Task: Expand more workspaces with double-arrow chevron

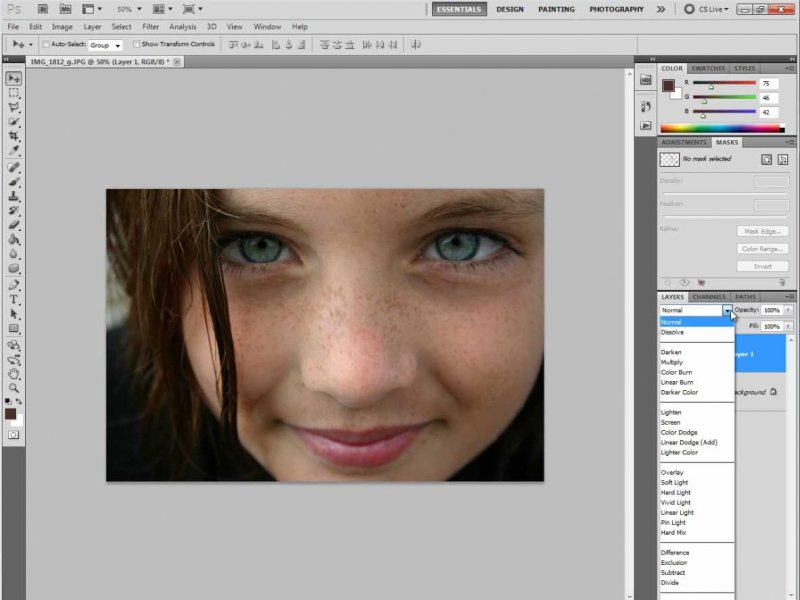Action: coord(661,9)
